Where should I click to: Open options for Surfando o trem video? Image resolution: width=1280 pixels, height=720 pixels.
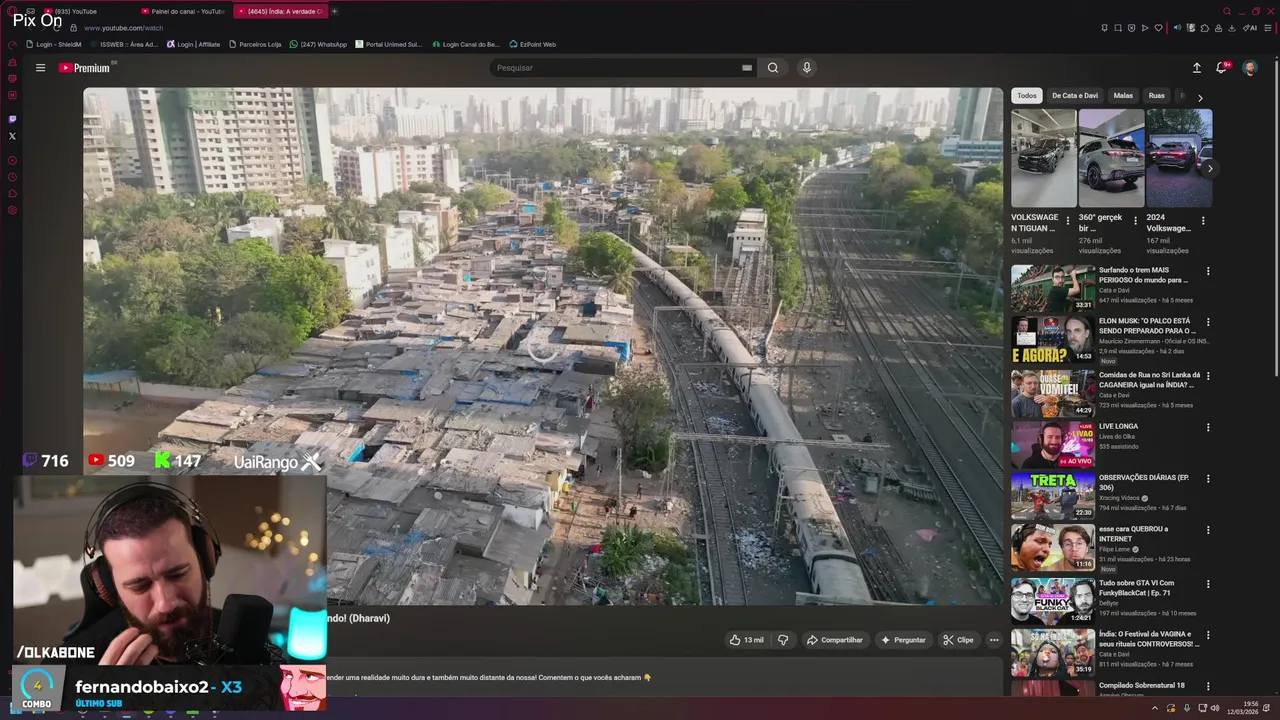click(x=1208, y=271)
